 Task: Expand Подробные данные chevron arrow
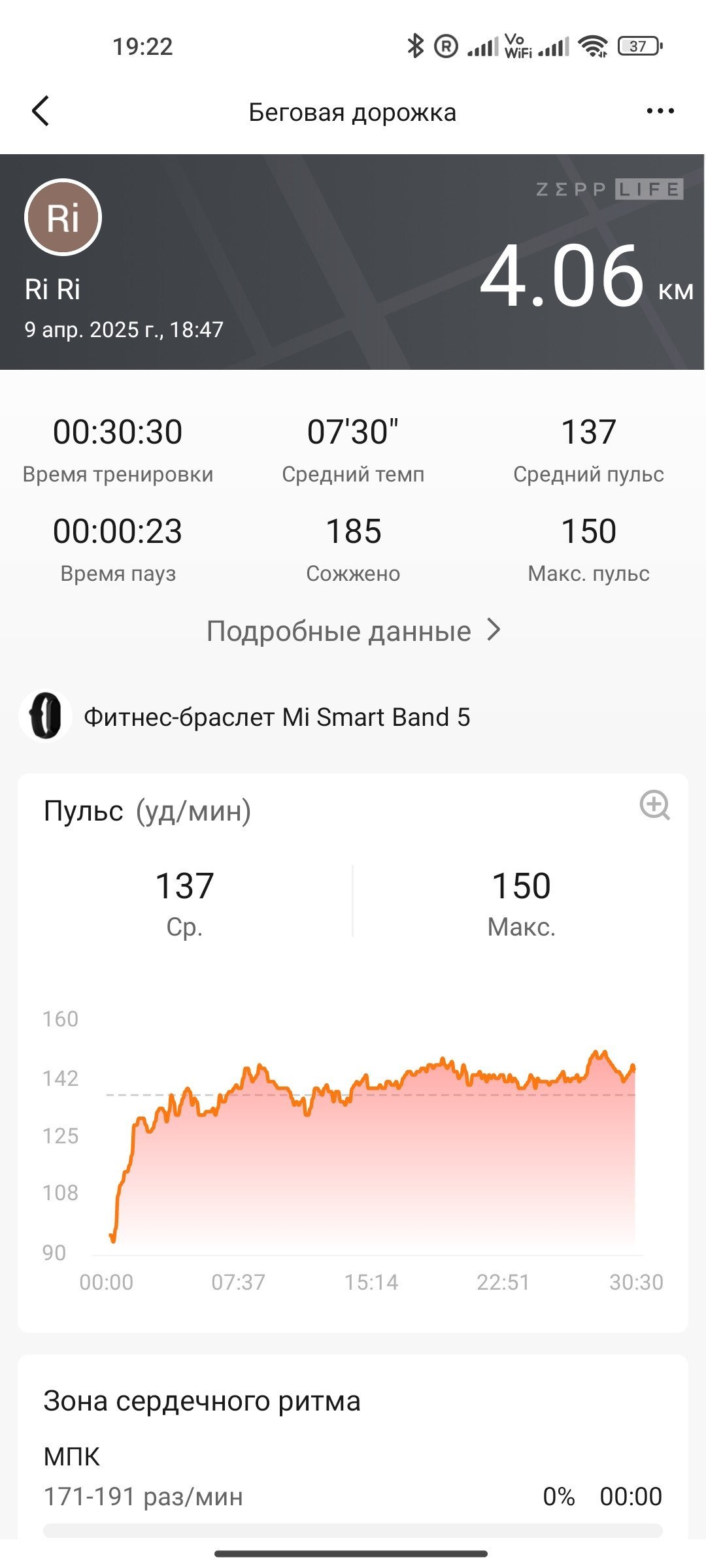coord(494,630)
